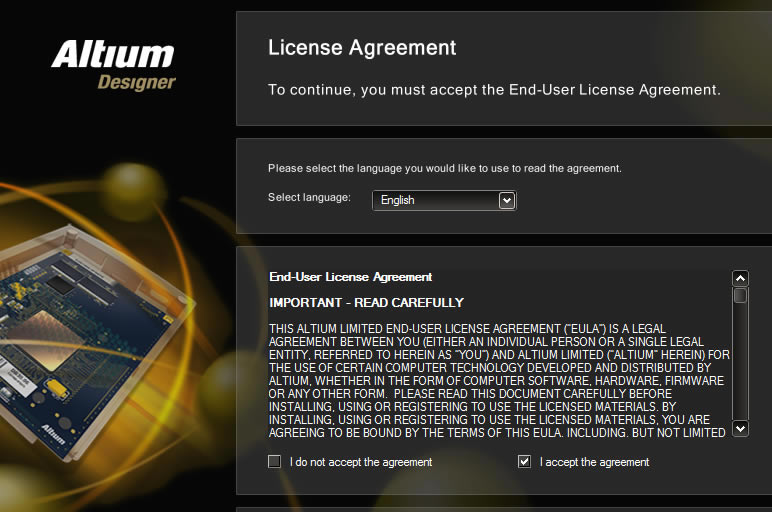Image resolution: width=772 pixels, height=512 pixels.
Task: Click the English language combo box field
Action: click(444, 200)
